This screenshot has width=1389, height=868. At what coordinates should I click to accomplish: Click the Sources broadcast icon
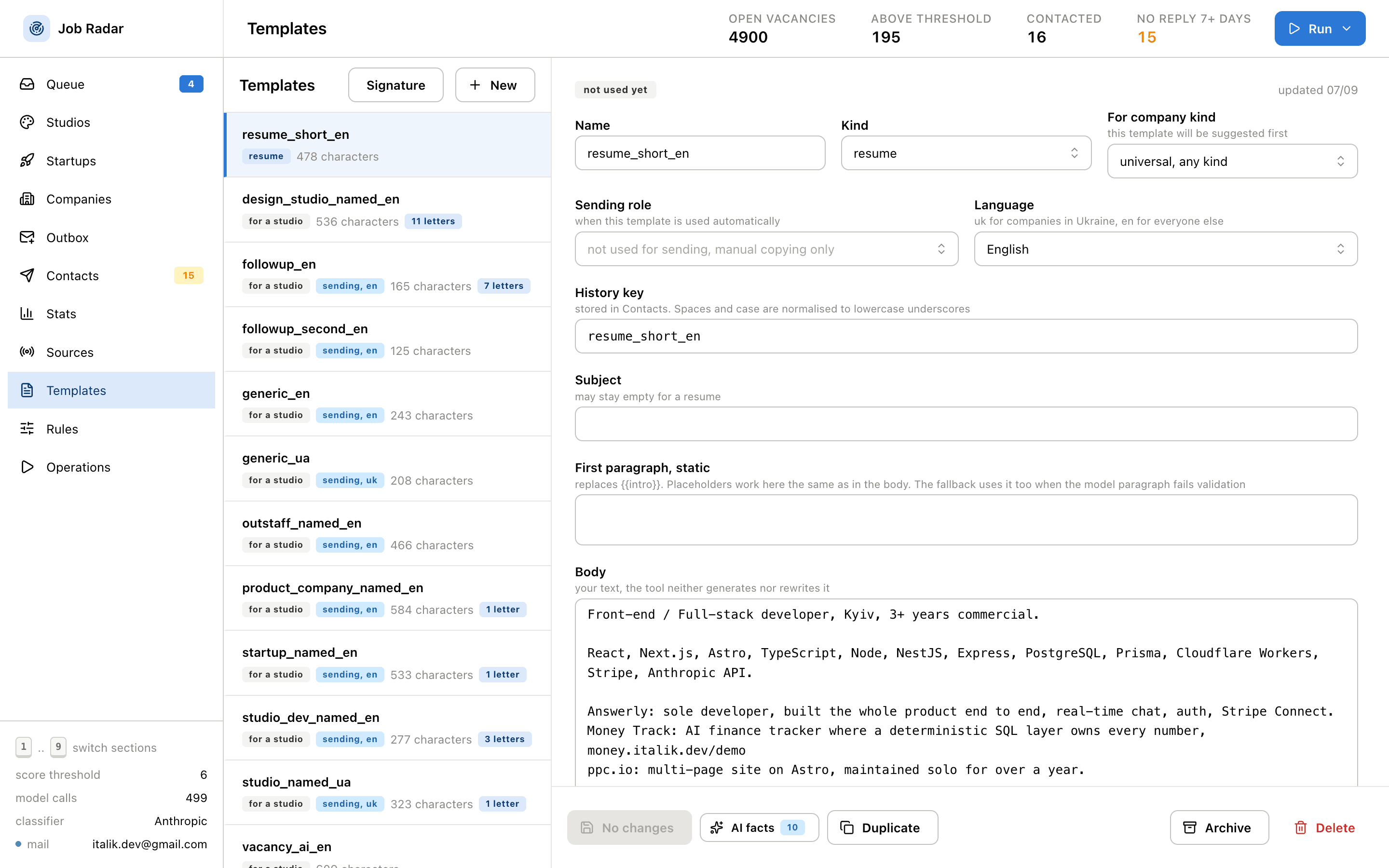coord(27,352)
